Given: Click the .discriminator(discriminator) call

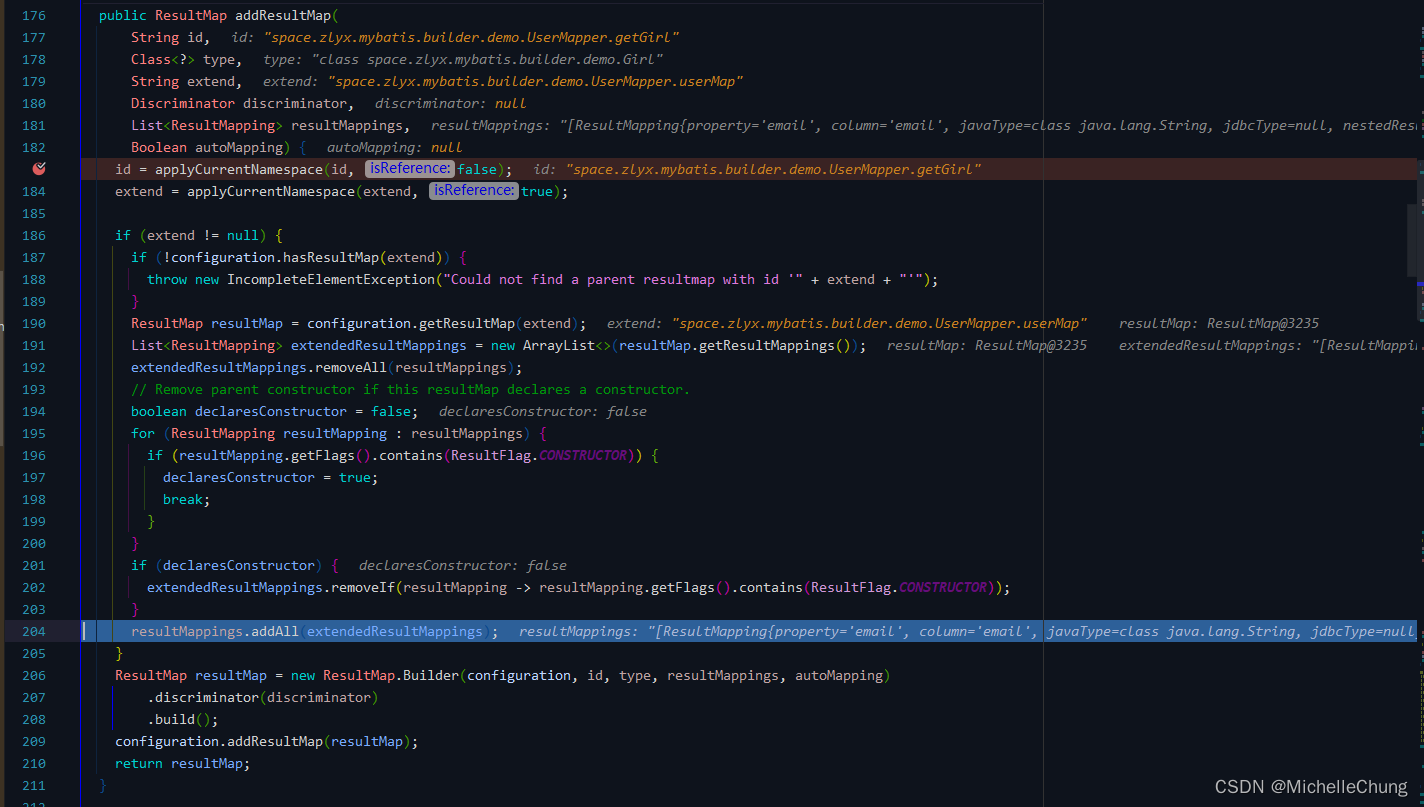Looking at the screenshot, I should click(x=263, y=697).
